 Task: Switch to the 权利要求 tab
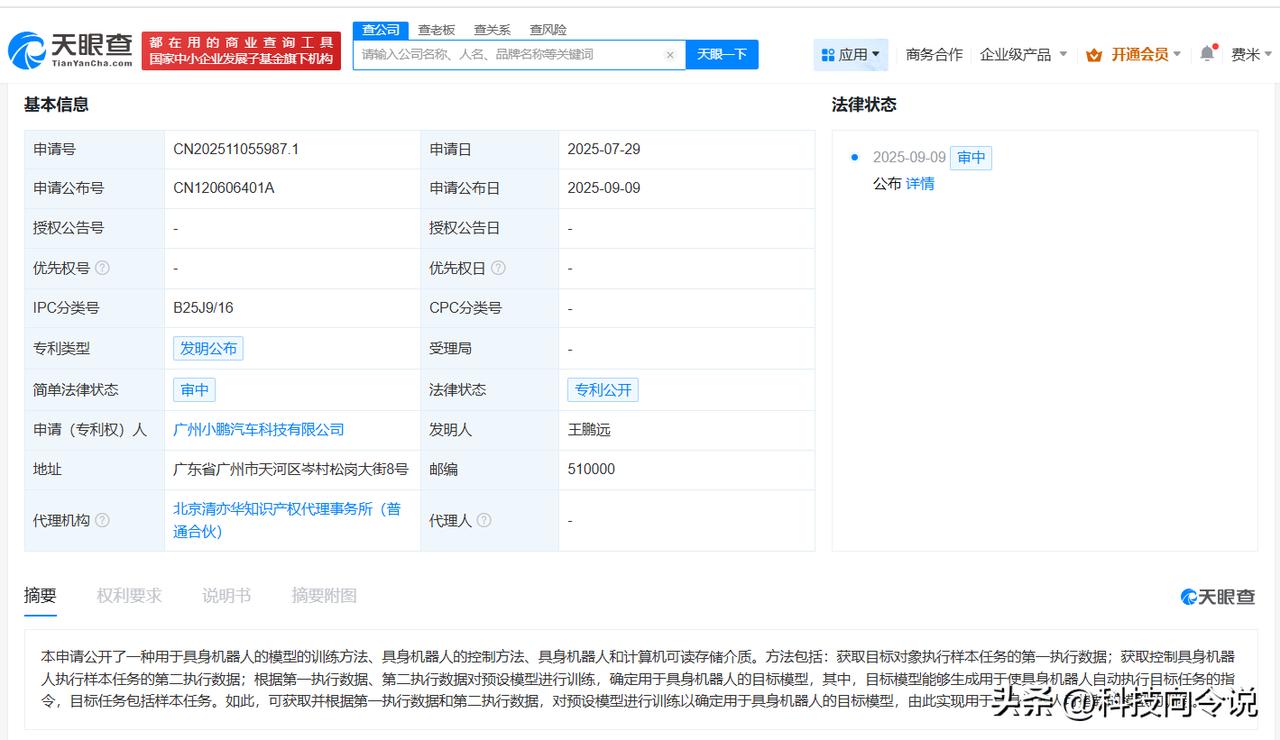pyautogui.click(x=129, y=595)
